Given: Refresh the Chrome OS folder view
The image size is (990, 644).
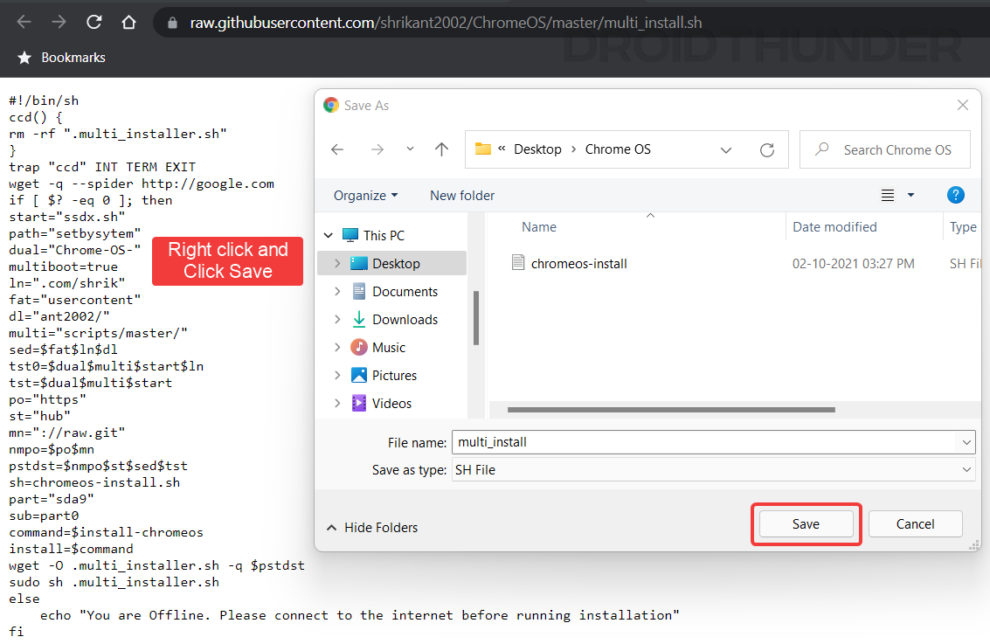Looking at the screenshot, I should 767,148.
